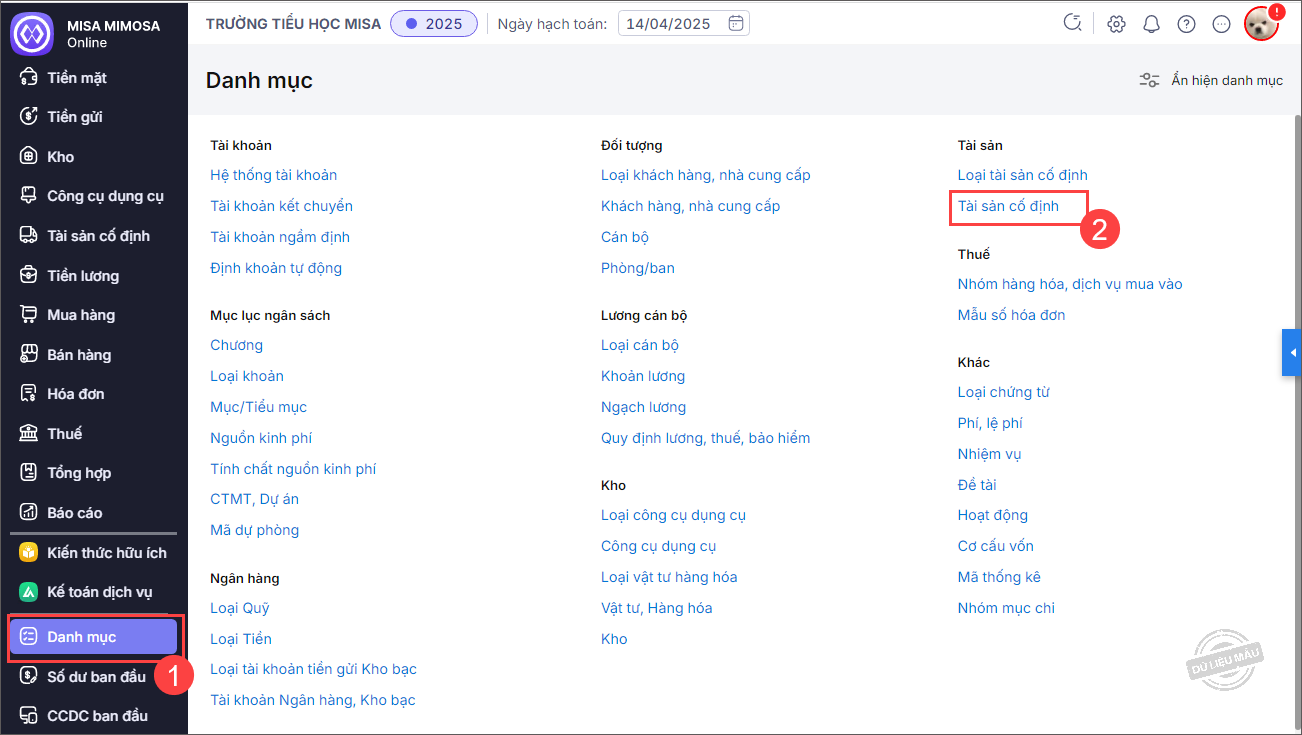1302x735 pixels.
Task: Open the notifications bell
Action: click(1151, 24)
